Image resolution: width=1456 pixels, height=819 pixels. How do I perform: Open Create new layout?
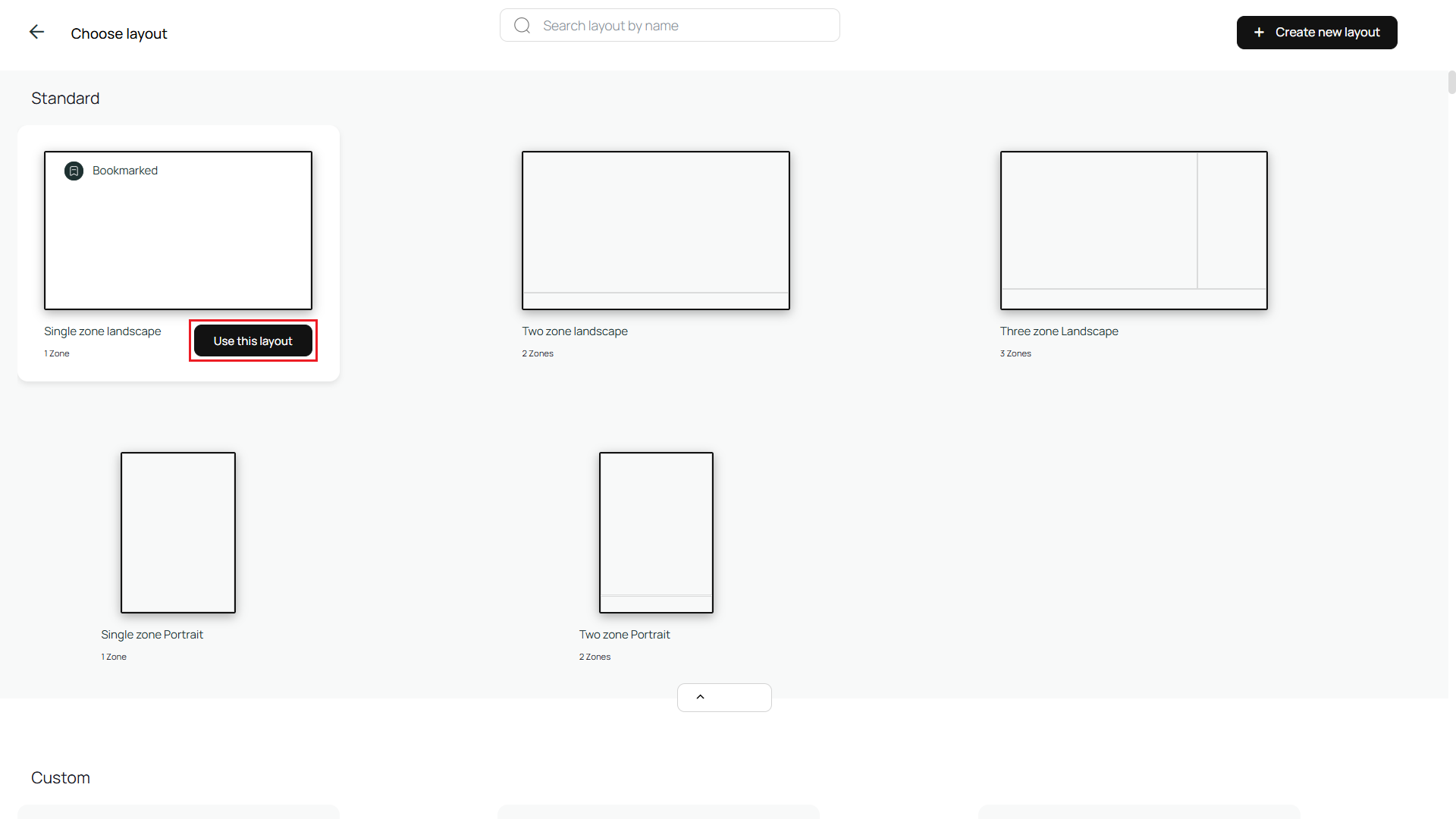pos(1316,32)
